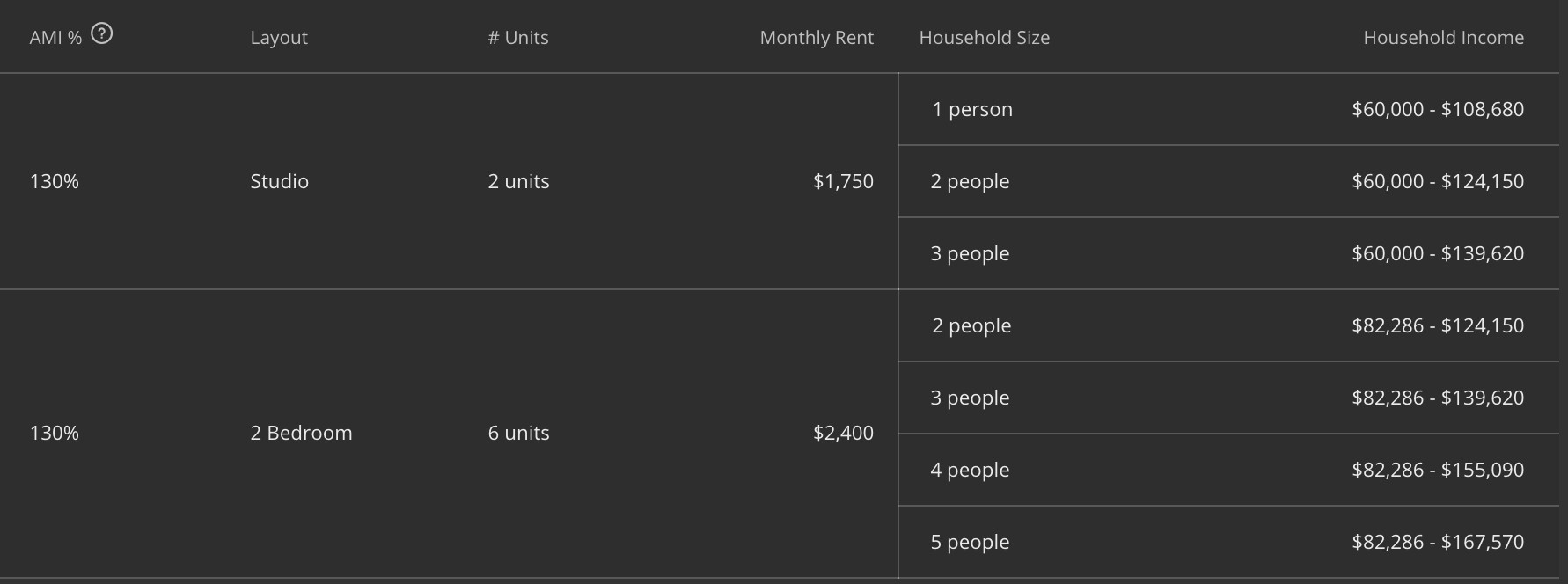Click the # Units column header
This screenshot has width=1568, height=584.
(518, 38)
